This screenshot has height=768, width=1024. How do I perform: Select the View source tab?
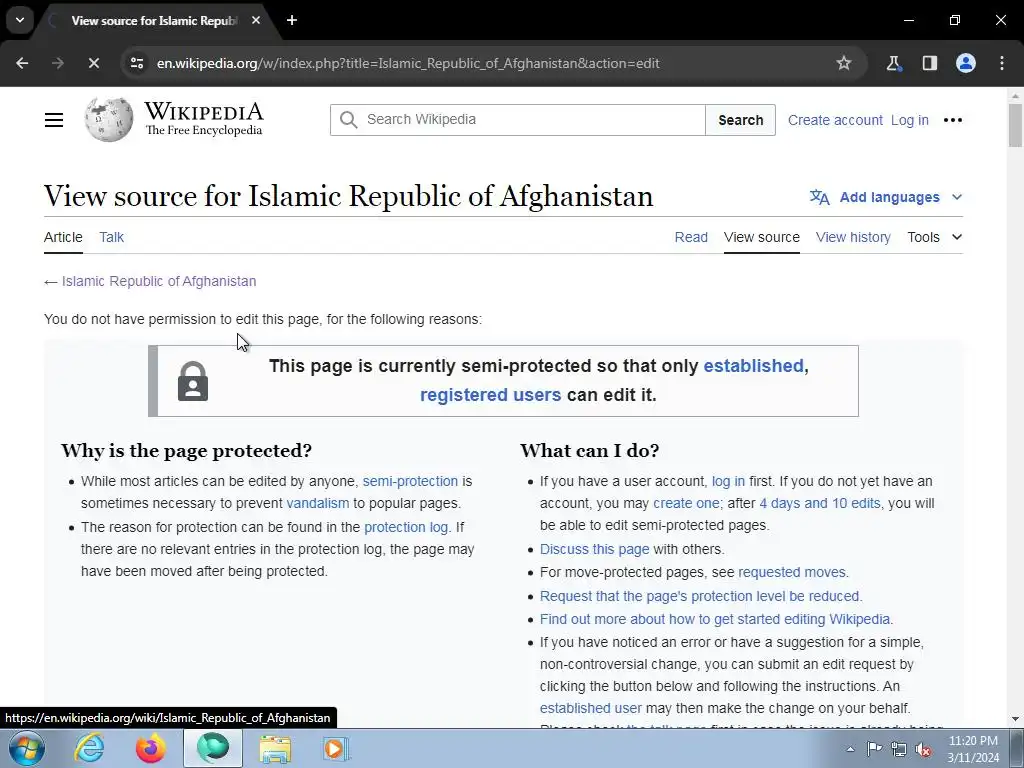tap(761, 237)
